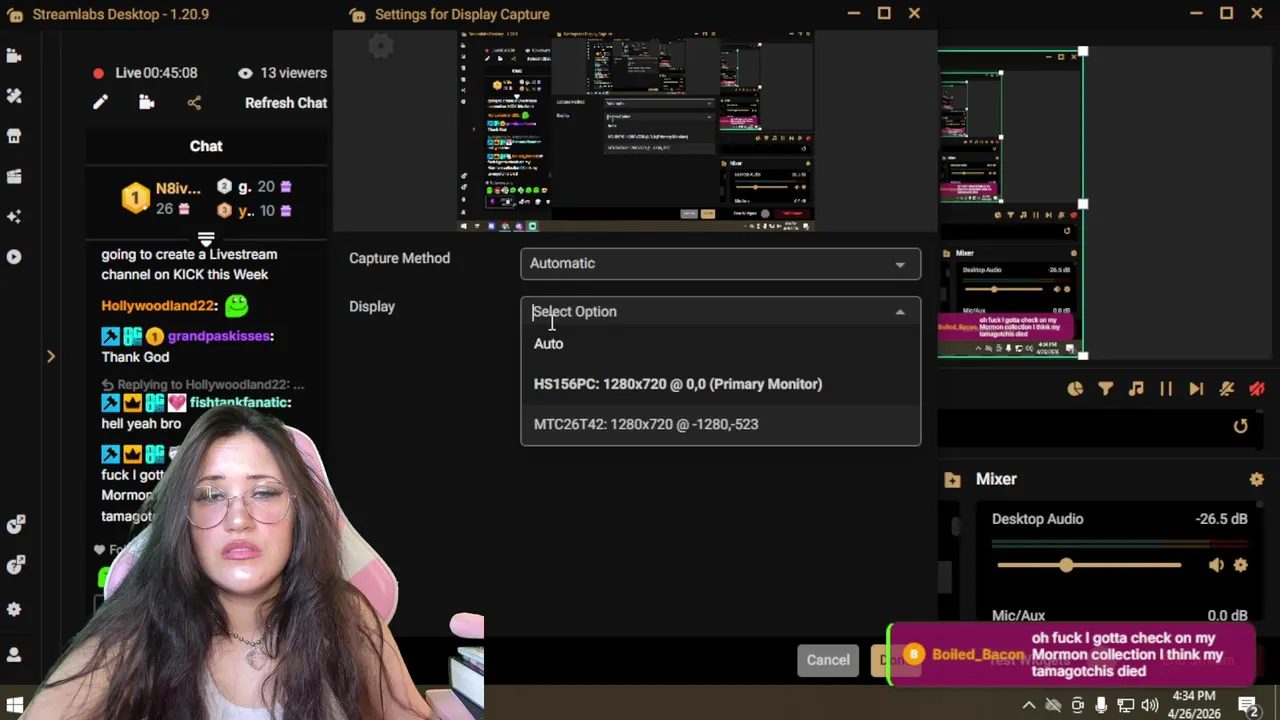The width and height of the screenshot is (1280, 720).
Task: Open Mixer settings with the gear icon
Action: pos(1257,480)
